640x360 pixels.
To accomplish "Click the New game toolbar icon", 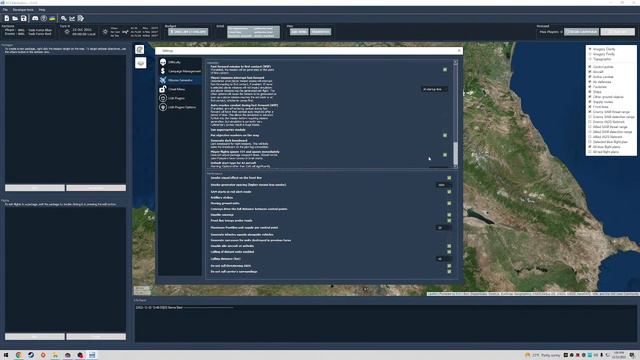I will (x=7, y=18).
